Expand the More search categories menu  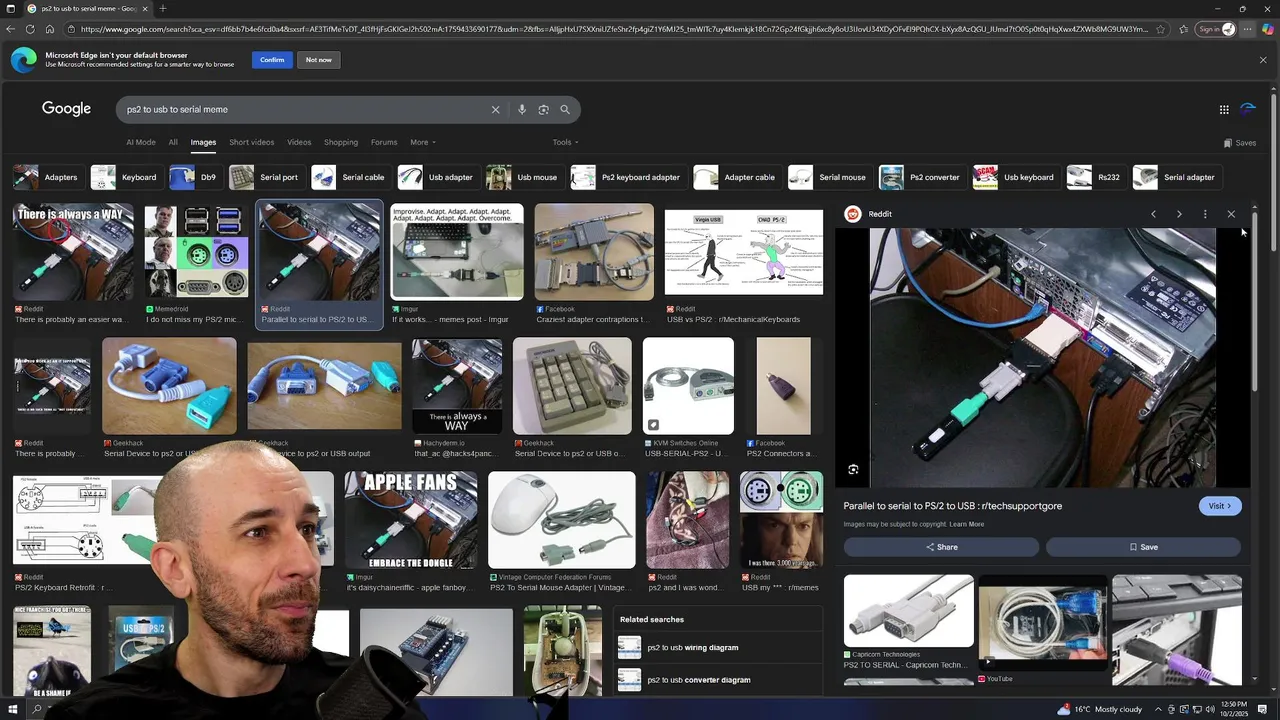423,142
